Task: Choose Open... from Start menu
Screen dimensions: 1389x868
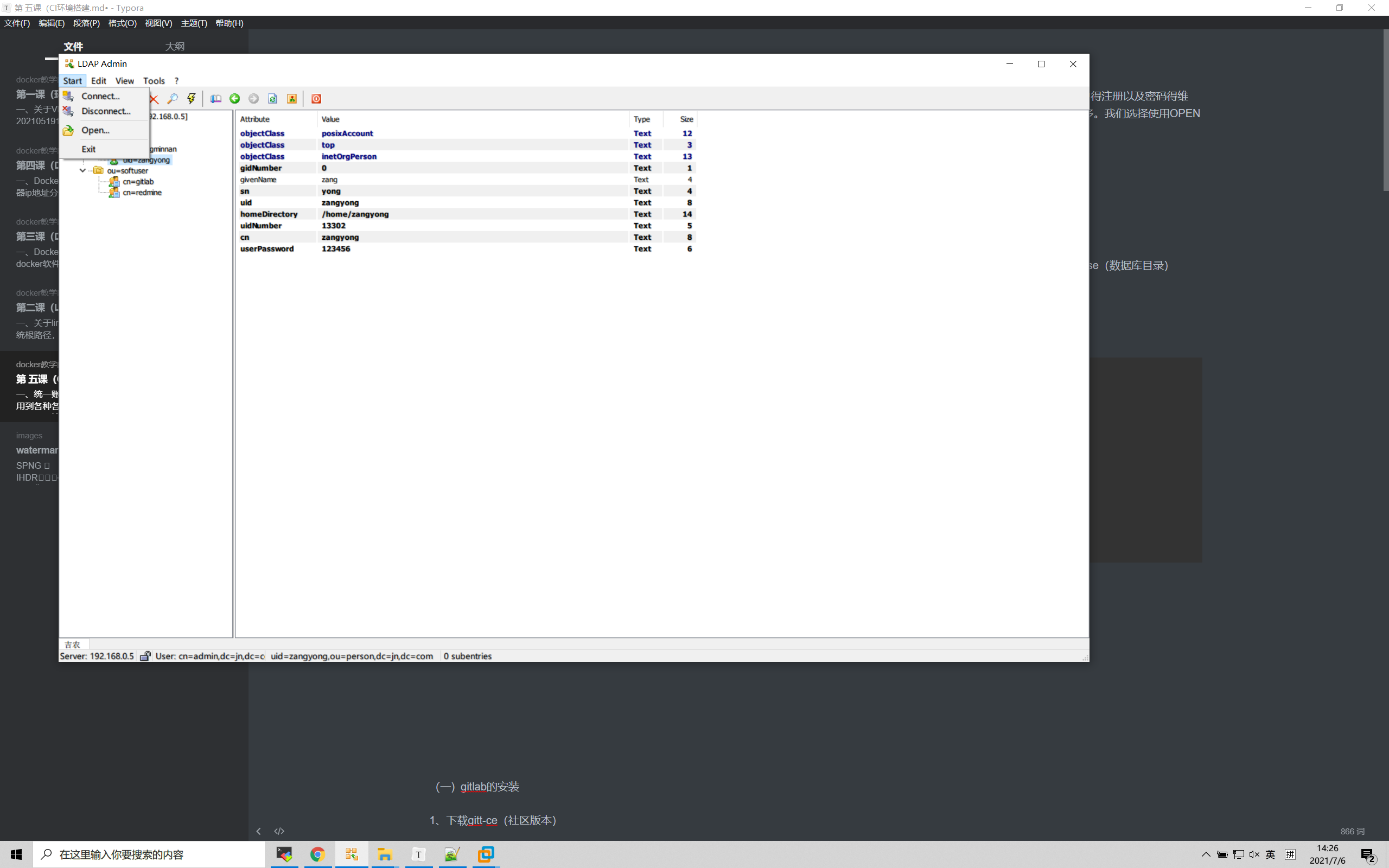Action: click(95, 130)
